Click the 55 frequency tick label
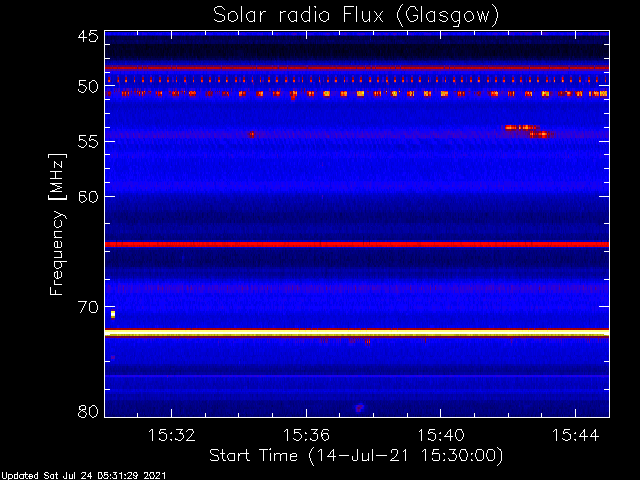 [x=88, y=142]
